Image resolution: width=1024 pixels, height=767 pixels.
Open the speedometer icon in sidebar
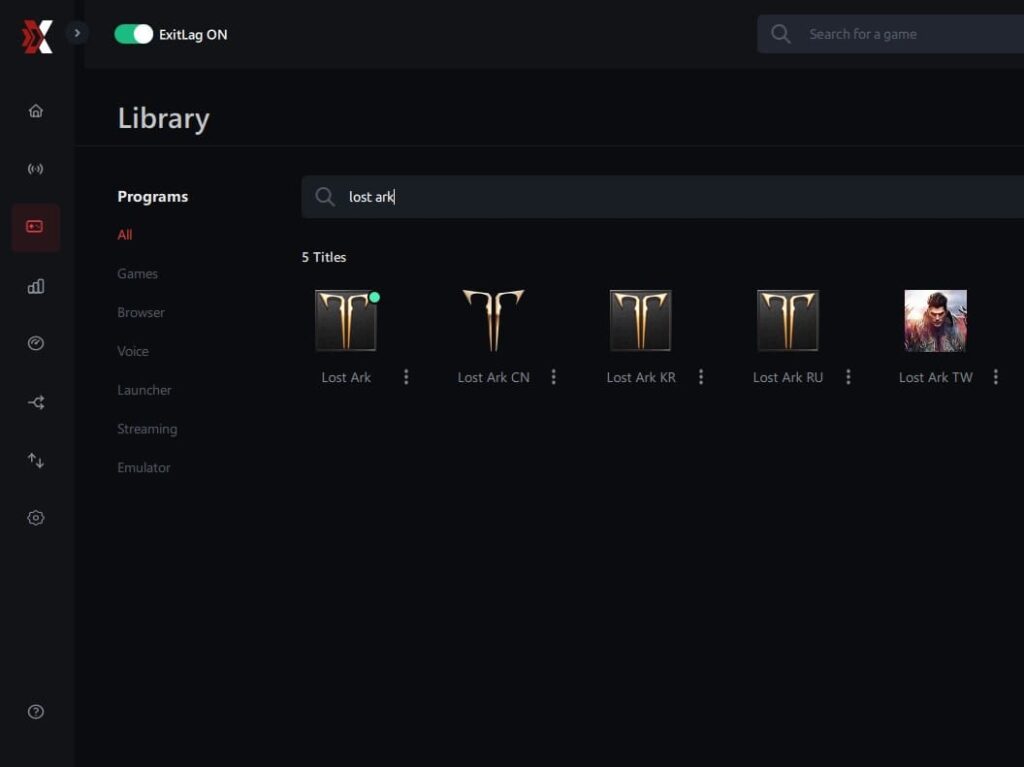coord(36,343)
